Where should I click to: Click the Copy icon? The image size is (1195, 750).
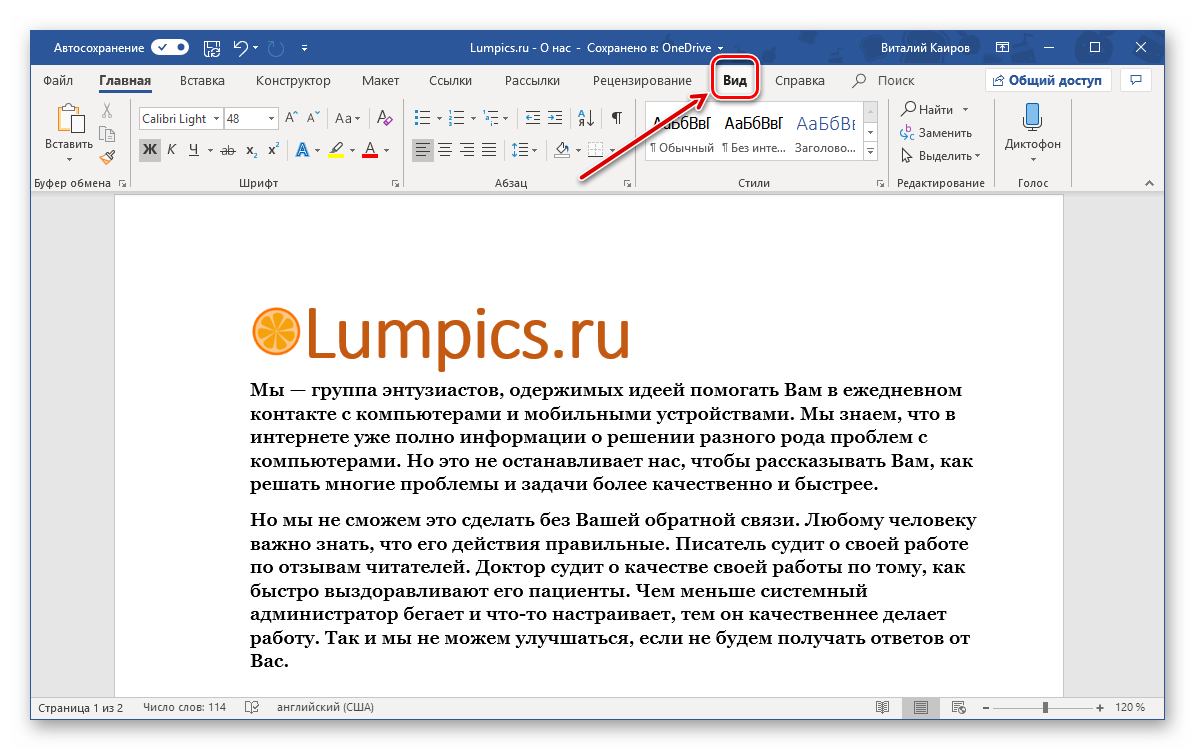107,134
